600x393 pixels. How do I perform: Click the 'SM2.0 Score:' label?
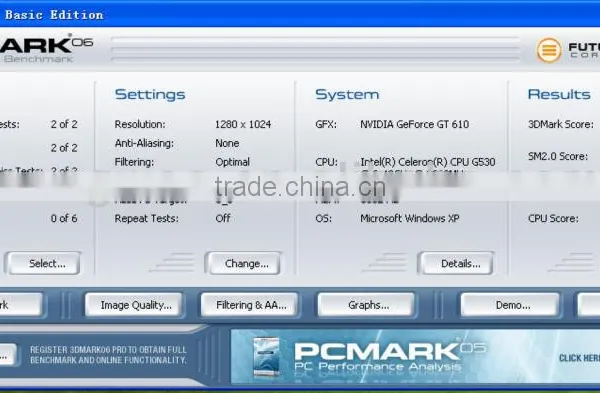pyautogui.click(x=558, y=156)
